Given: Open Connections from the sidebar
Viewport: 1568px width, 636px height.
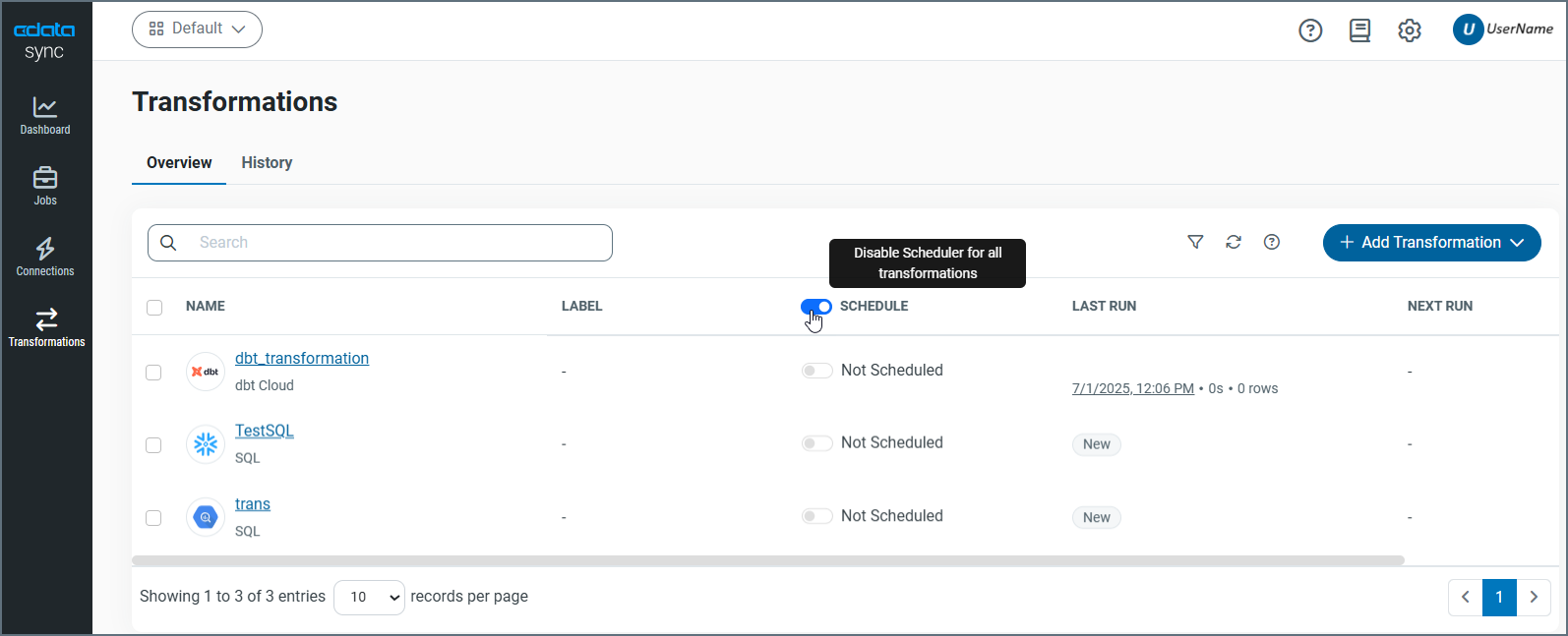Looking at the screenshot, I should point(45,257).
